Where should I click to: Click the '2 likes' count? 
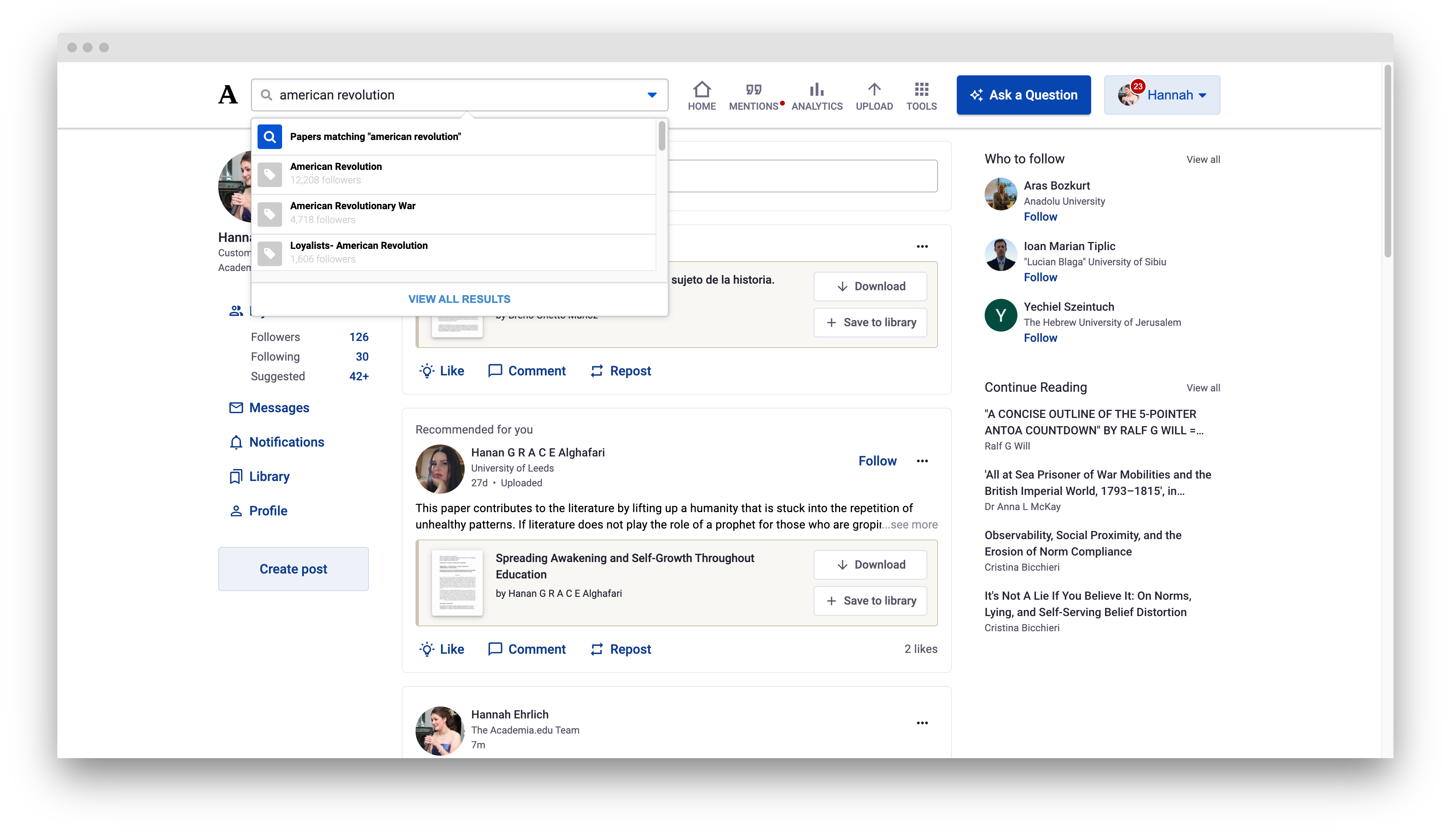921,649
